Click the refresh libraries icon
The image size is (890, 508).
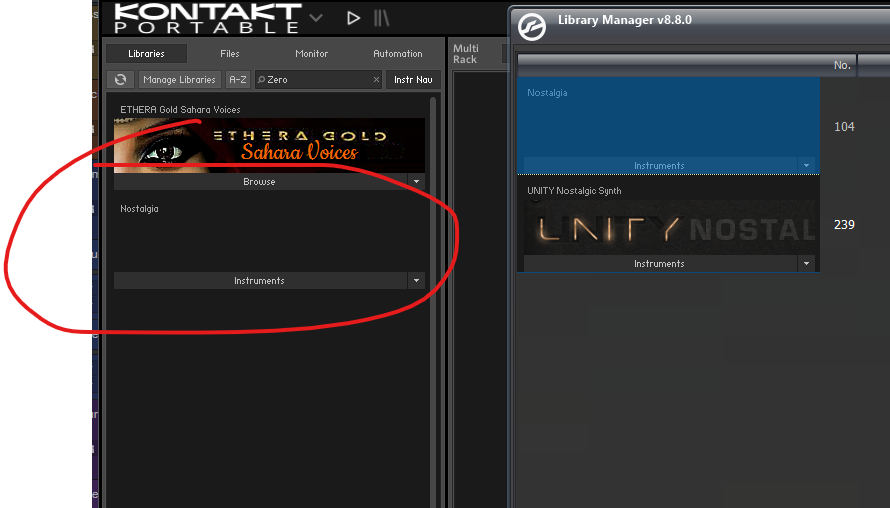coord(120,79)
